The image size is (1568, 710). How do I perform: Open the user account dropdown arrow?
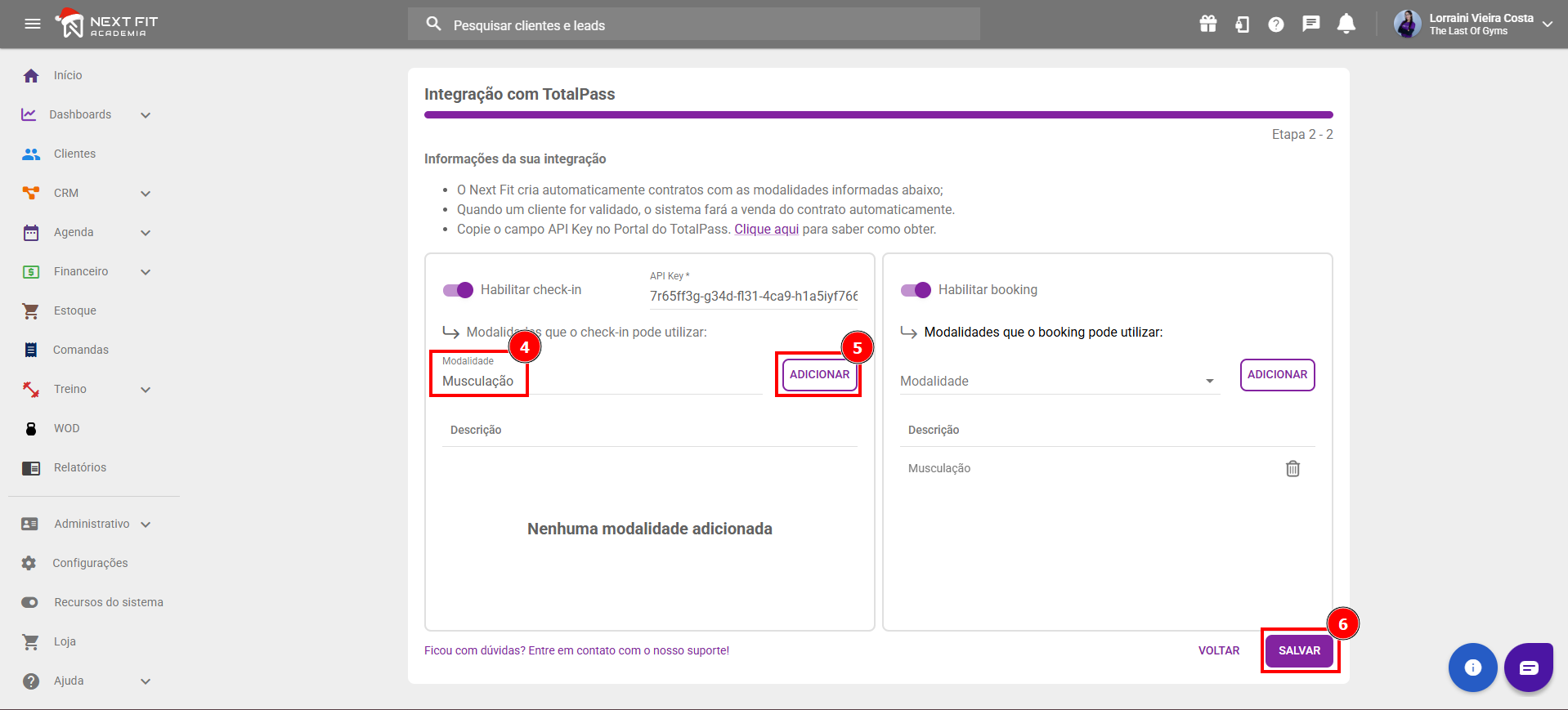tap(1548, 25)
